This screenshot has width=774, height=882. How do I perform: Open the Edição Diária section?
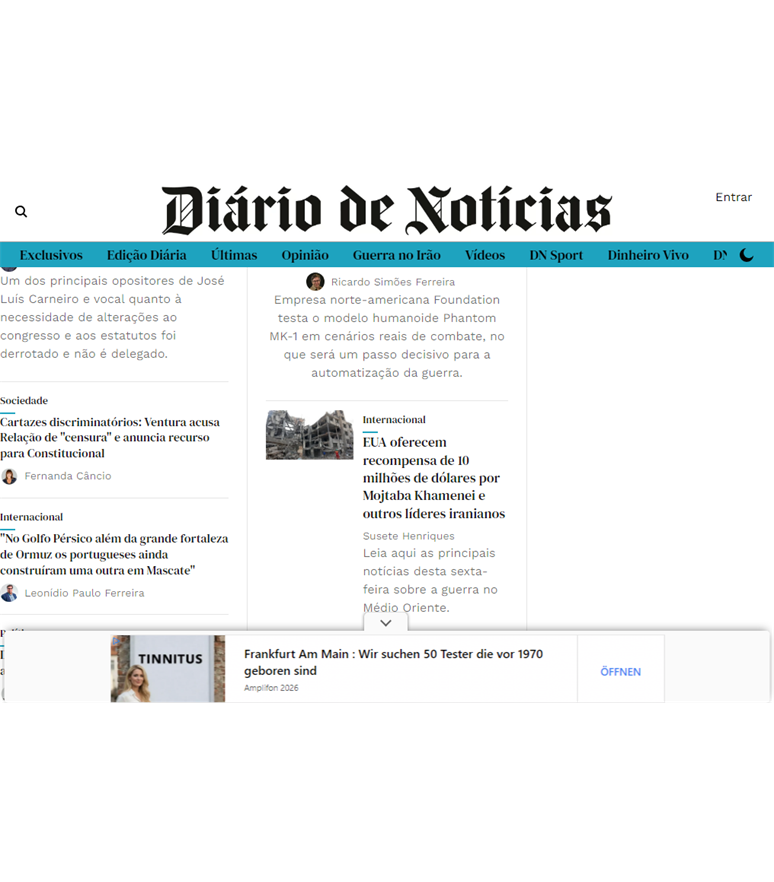point(147,255)
